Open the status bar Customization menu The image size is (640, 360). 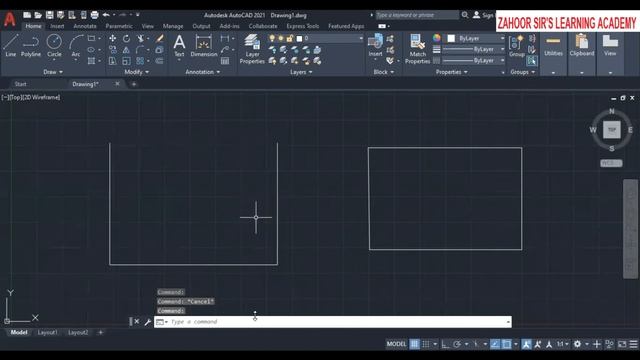(x=633, y=344)
